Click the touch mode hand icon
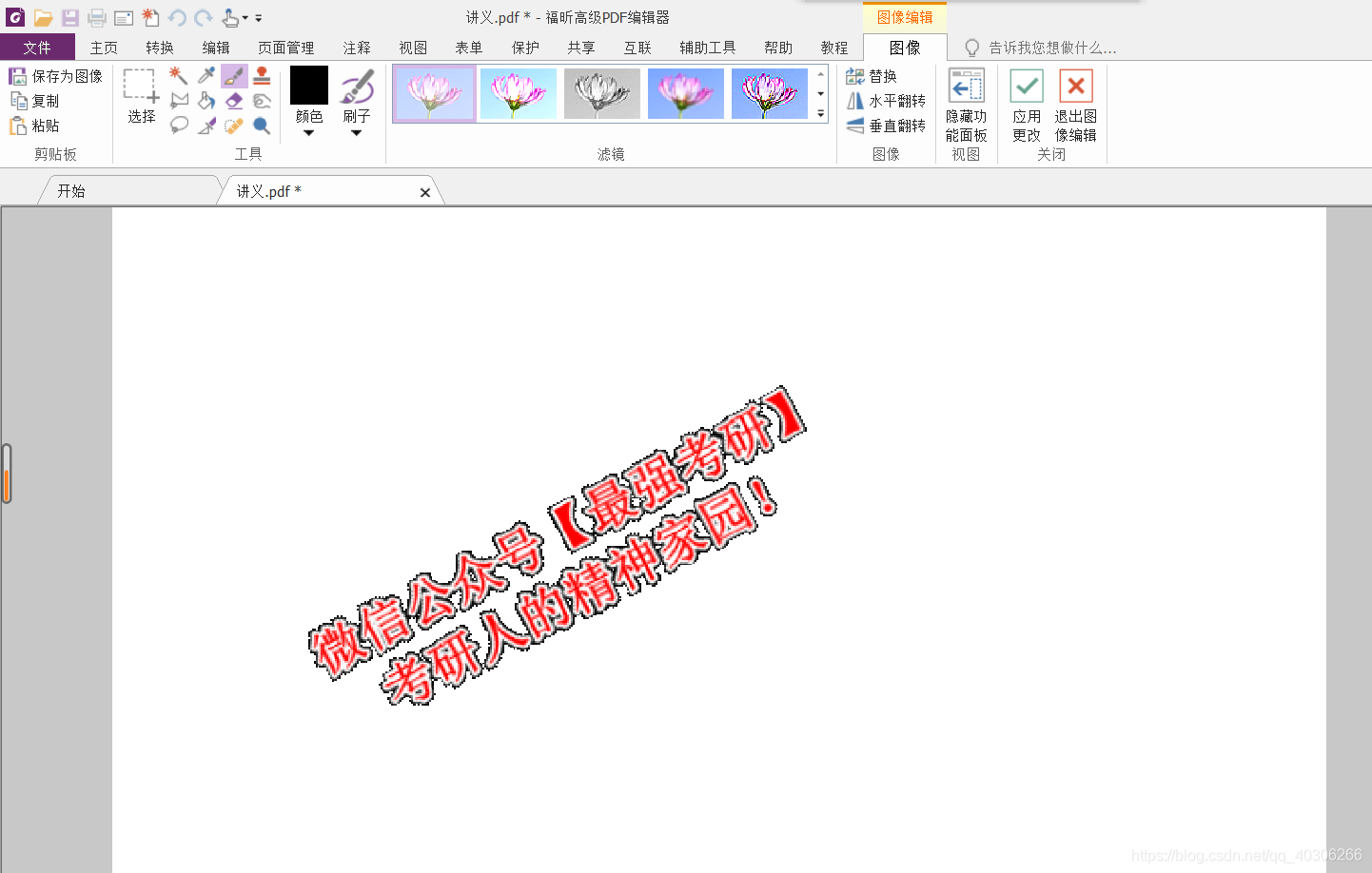 click(230, 17)
